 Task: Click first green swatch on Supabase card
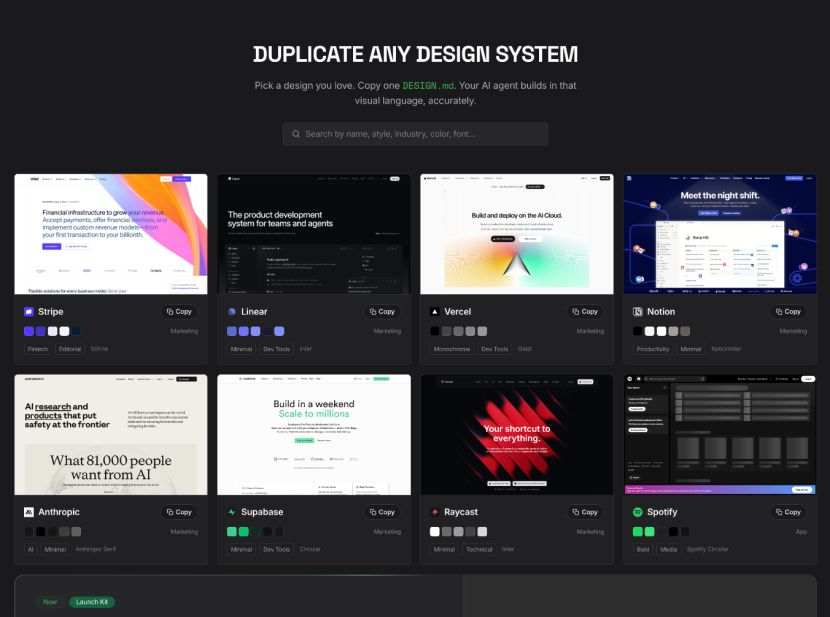pyautogui.click(x=232, y=532)
